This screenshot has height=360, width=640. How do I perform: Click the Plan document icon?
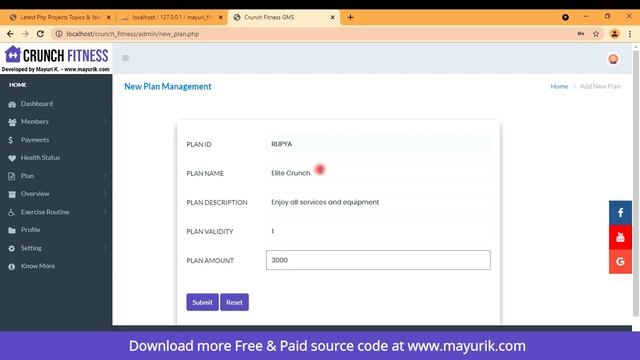(x=11, y=176)
